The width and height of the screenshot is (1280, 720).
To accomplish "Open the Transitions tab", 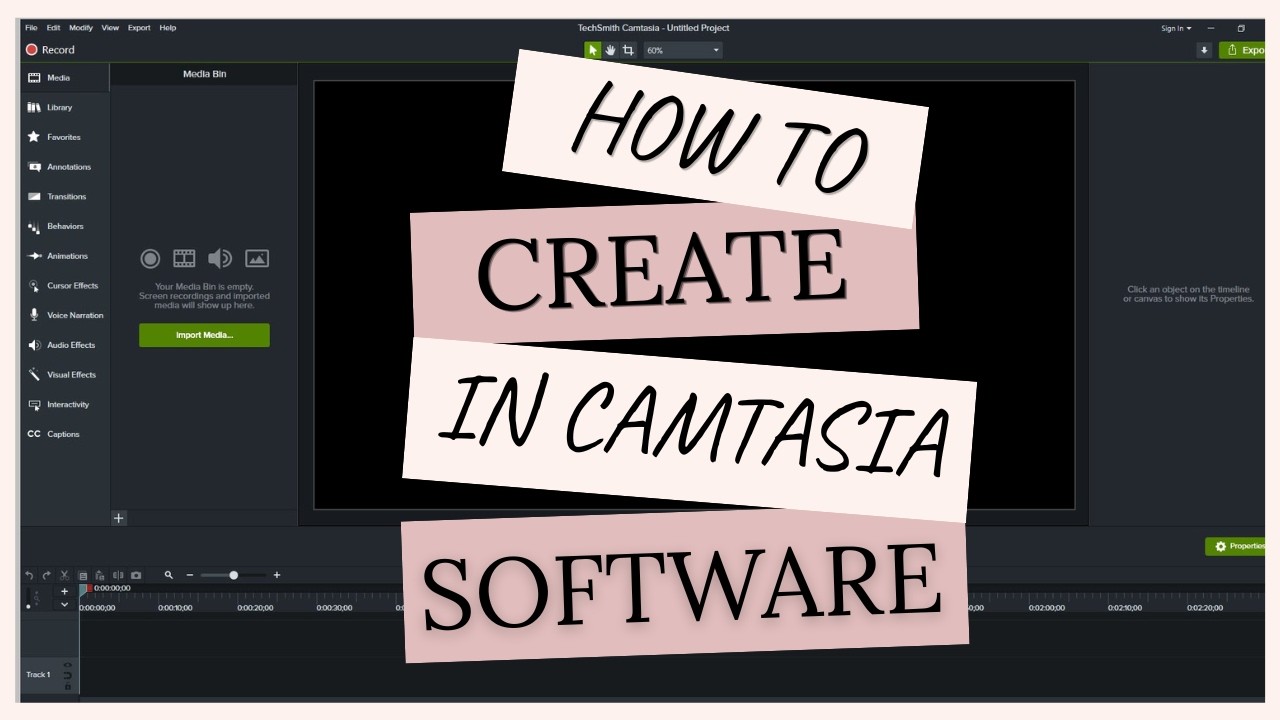I will (x=65, y=196).
